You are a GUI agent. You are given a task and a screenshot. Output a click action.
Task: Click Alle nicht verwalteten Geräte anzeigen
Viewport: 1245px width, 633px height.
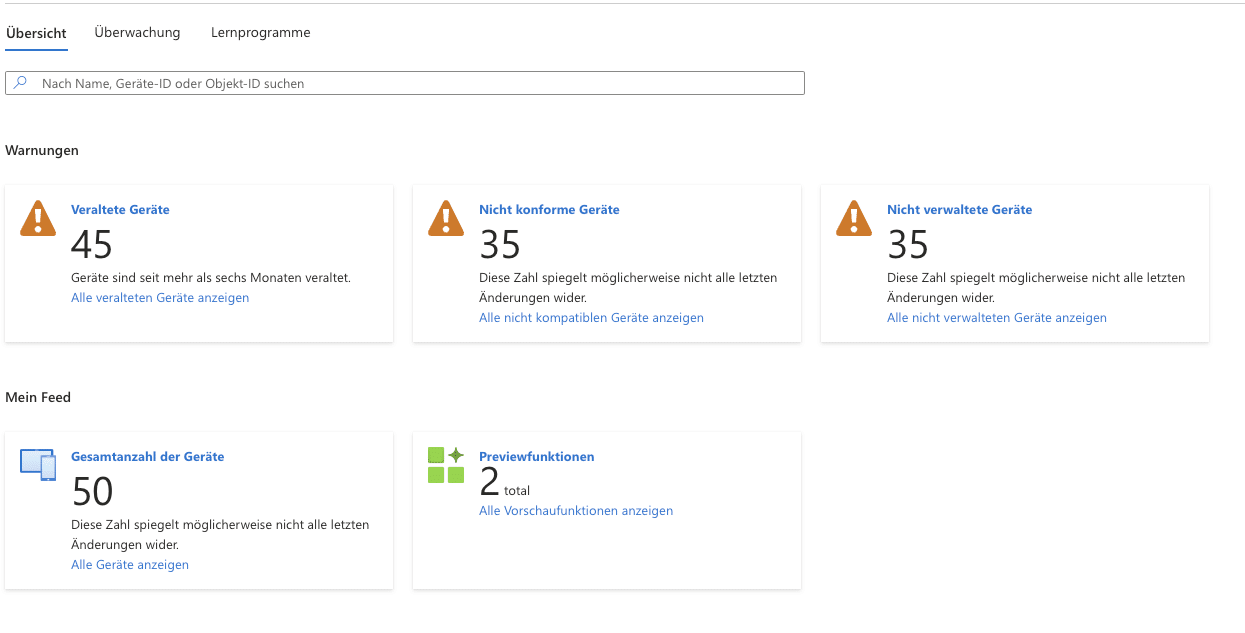pyautogui.click(x=997, y=318)
